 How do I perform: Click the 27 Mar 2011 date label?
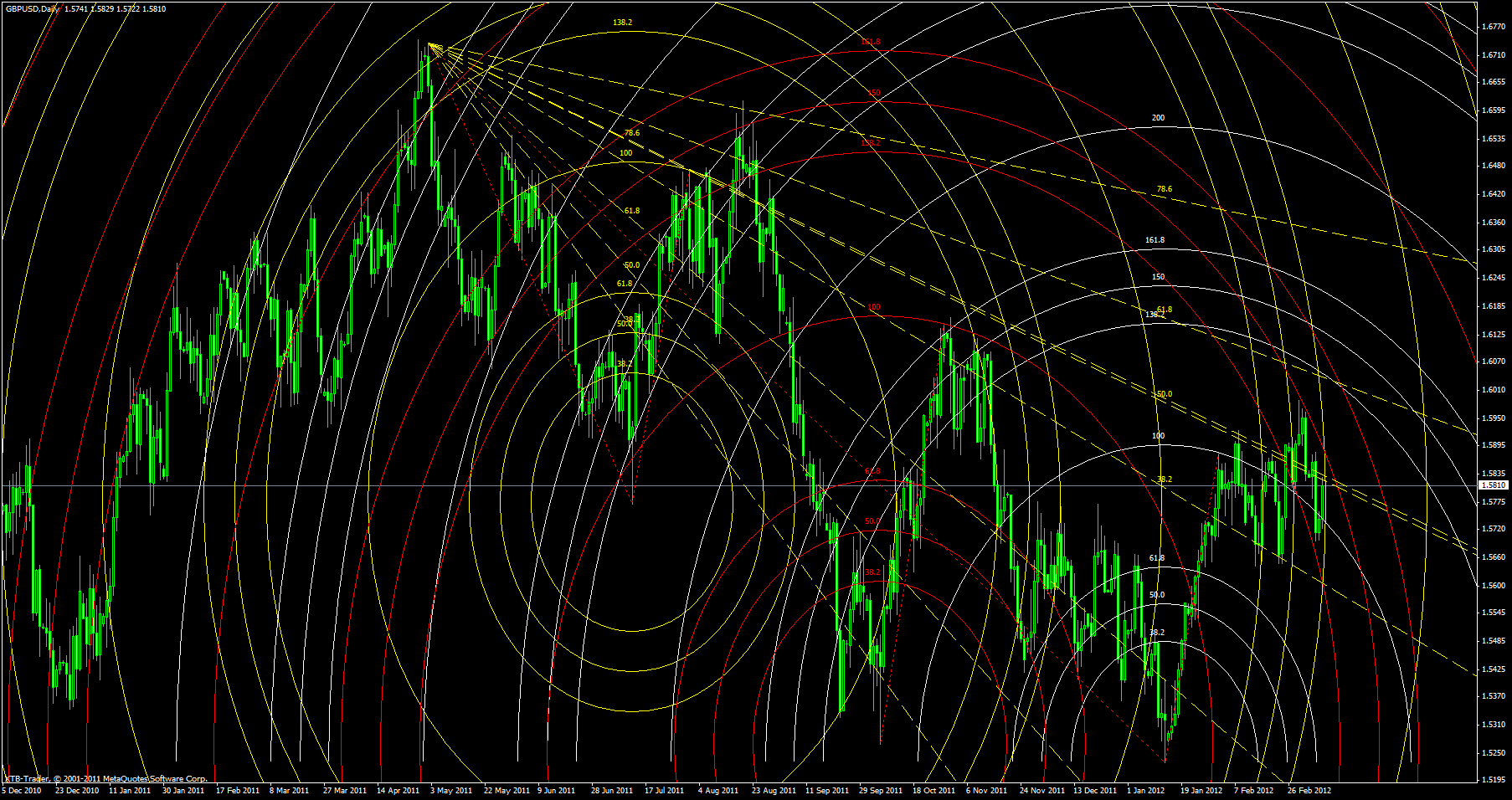point(345,790)
